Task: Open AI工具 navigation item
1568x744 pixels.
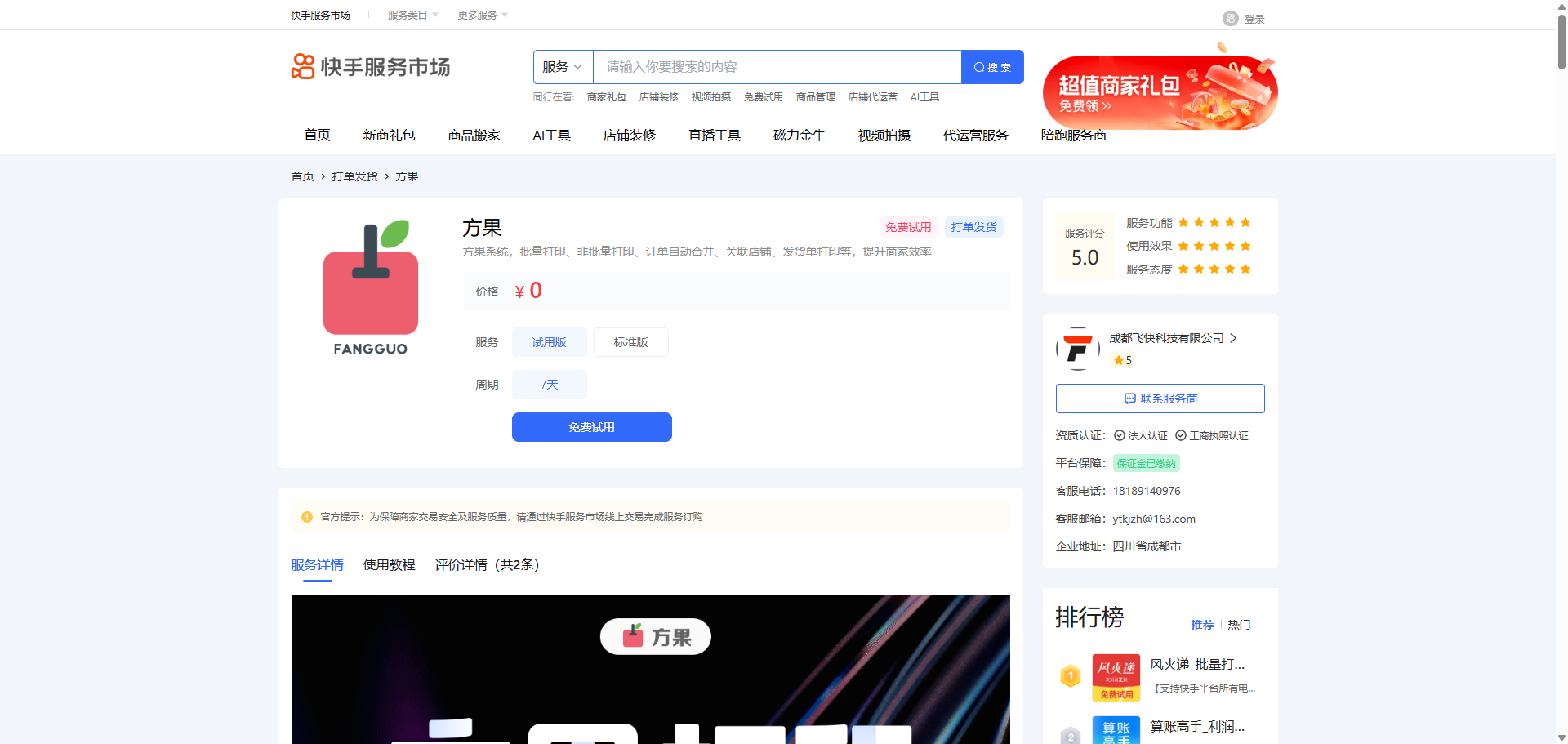Action: point(552,136)
